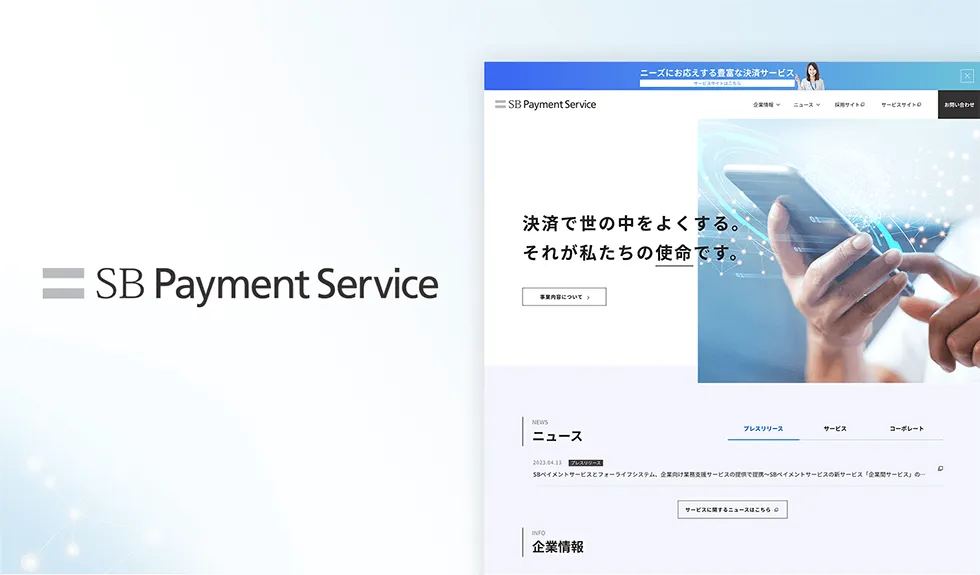Click the ニュース section heading
The width and height of the screenshot is (980, 575).
tap(557, 436)
